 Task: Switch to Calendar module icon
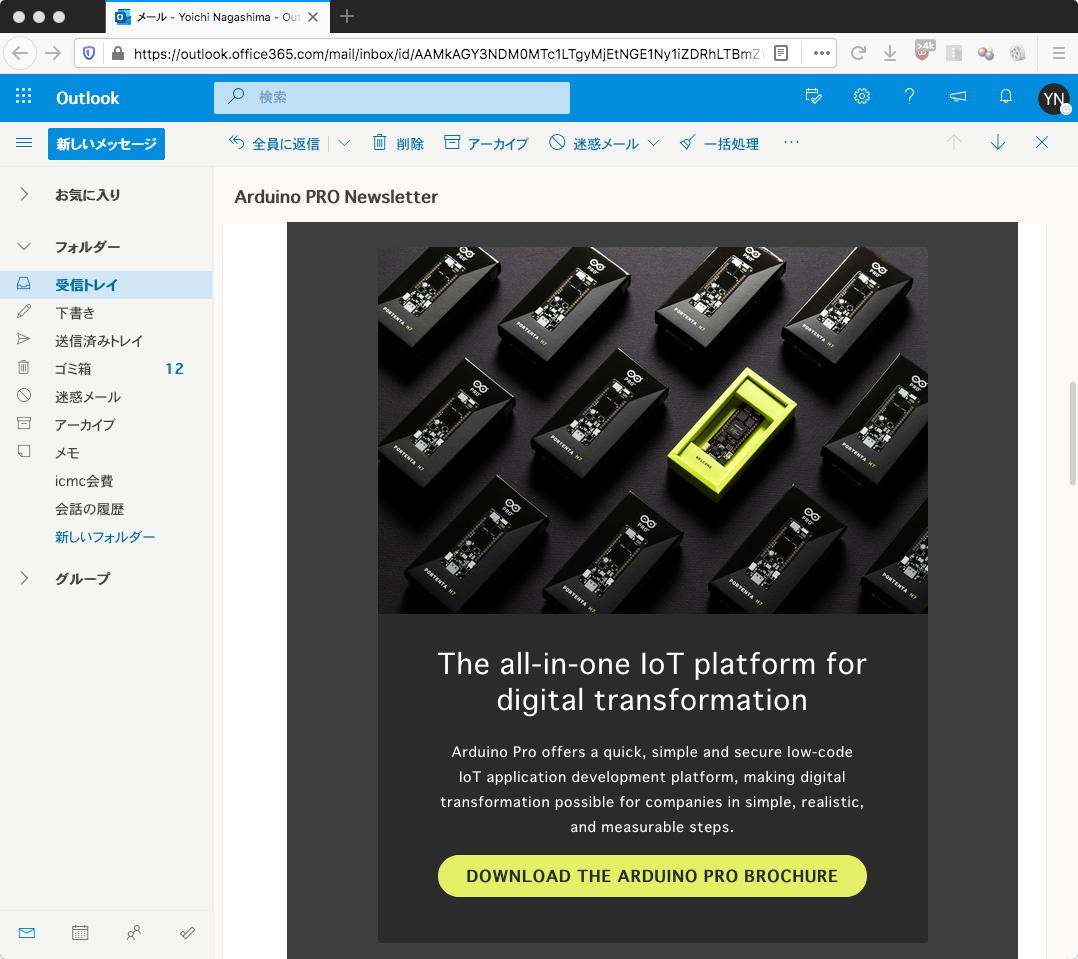(80, 933)
